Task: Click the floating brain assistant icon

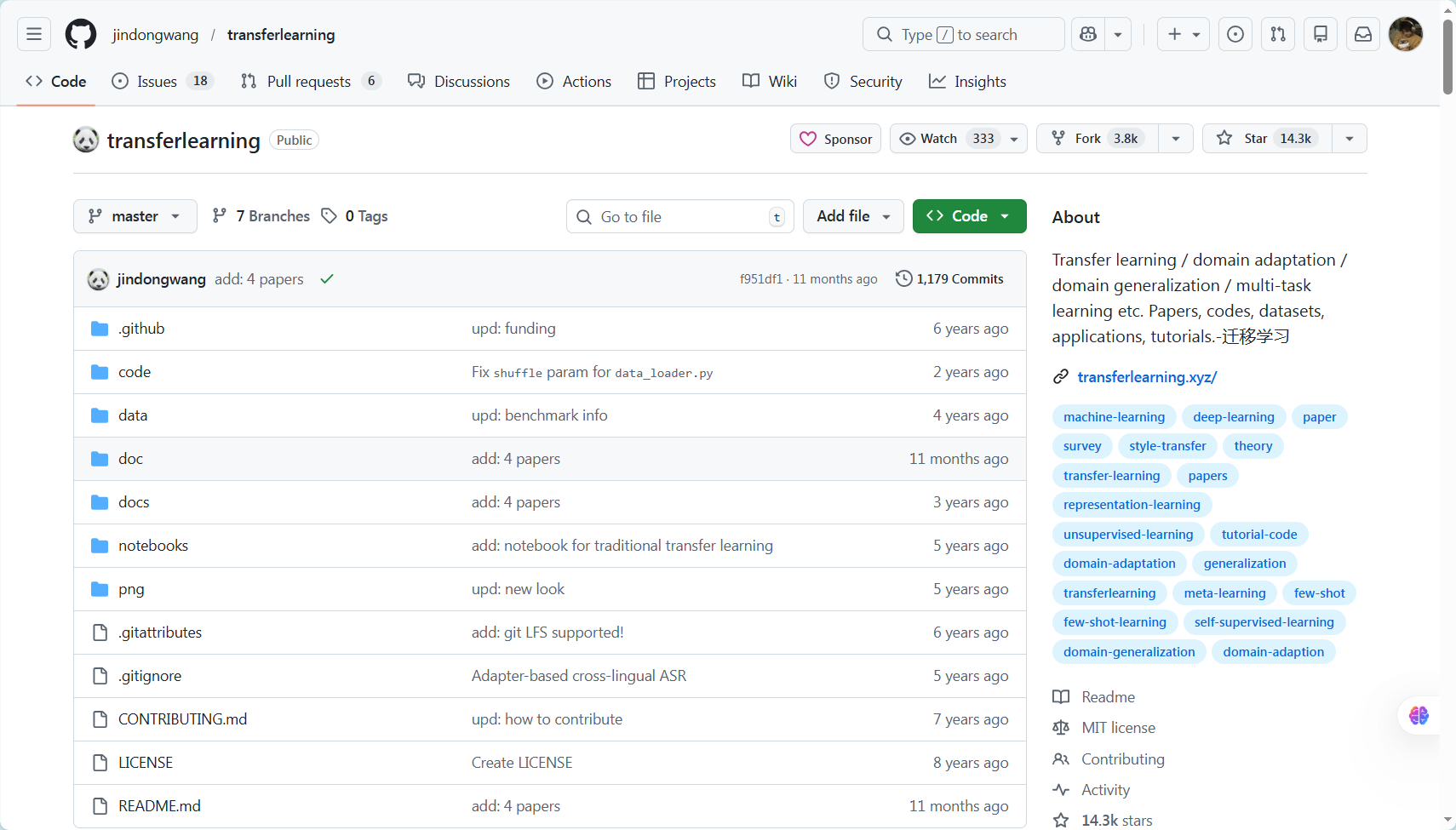Action: click(x=1419, y=715)
